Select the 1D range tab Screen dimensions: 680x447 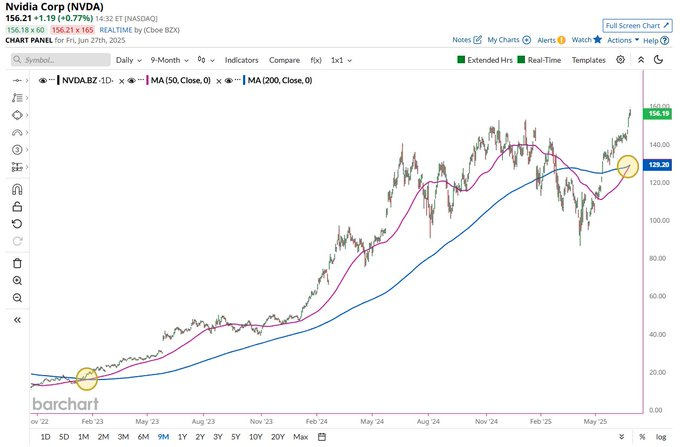click(x=45, y=437)
